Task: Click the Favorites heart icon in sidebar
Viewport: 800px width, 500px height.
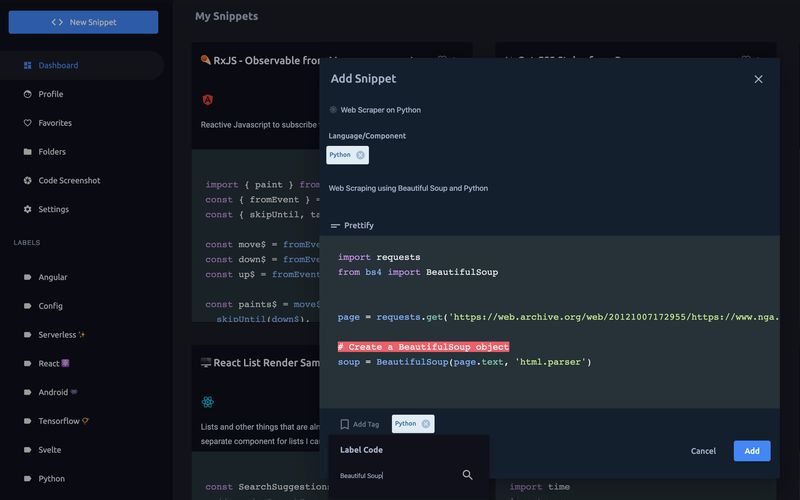Action: coord(28,123)
